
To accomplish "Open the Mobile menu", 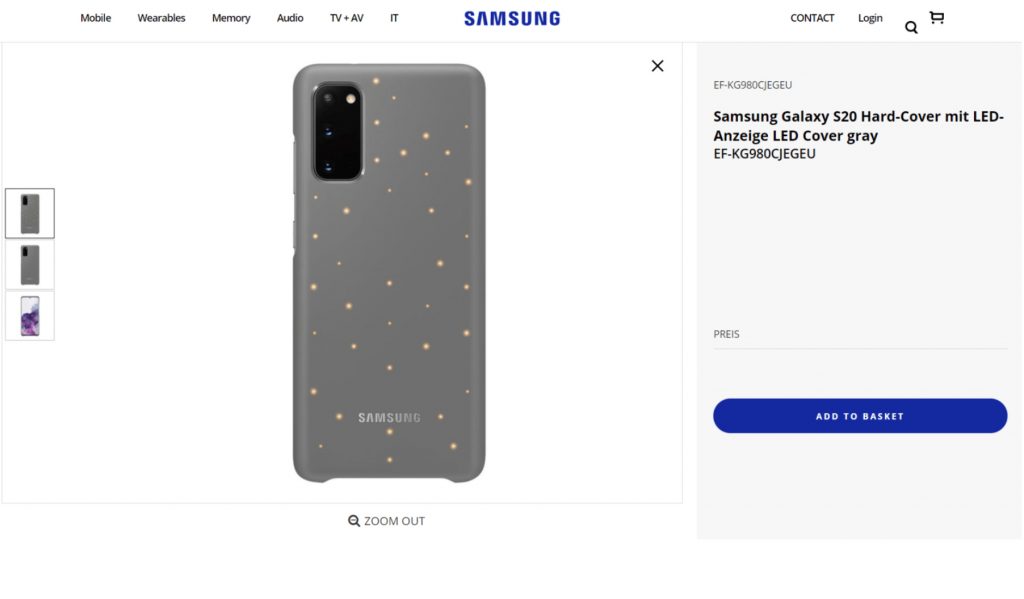I will tap(96, 18).
